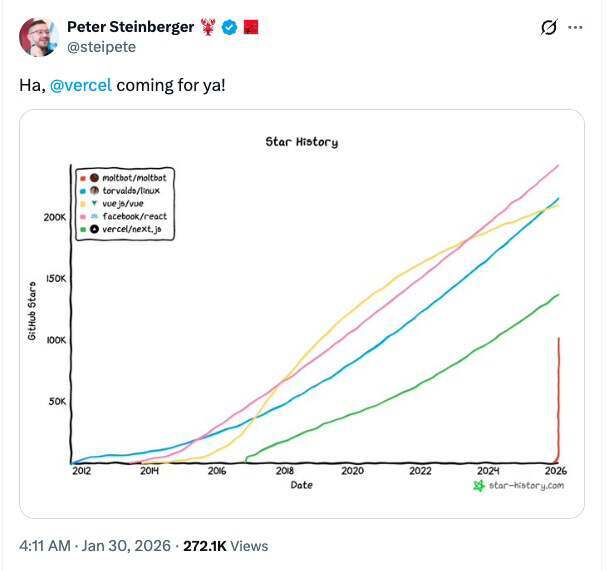This screenshot has height=571, width=608.
Task: Click the 272.1K Views count
Action: 226,546
